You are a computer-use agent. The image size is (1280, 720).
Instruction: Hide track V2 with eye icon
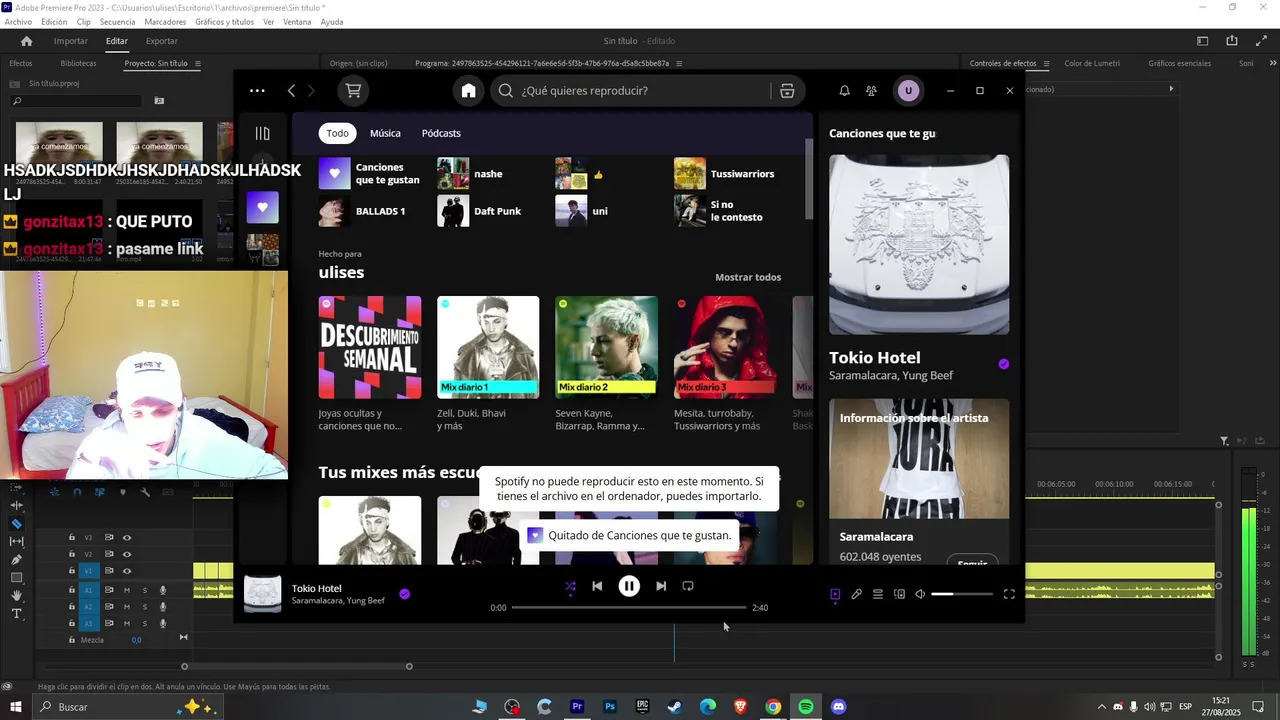click(127, 554)
